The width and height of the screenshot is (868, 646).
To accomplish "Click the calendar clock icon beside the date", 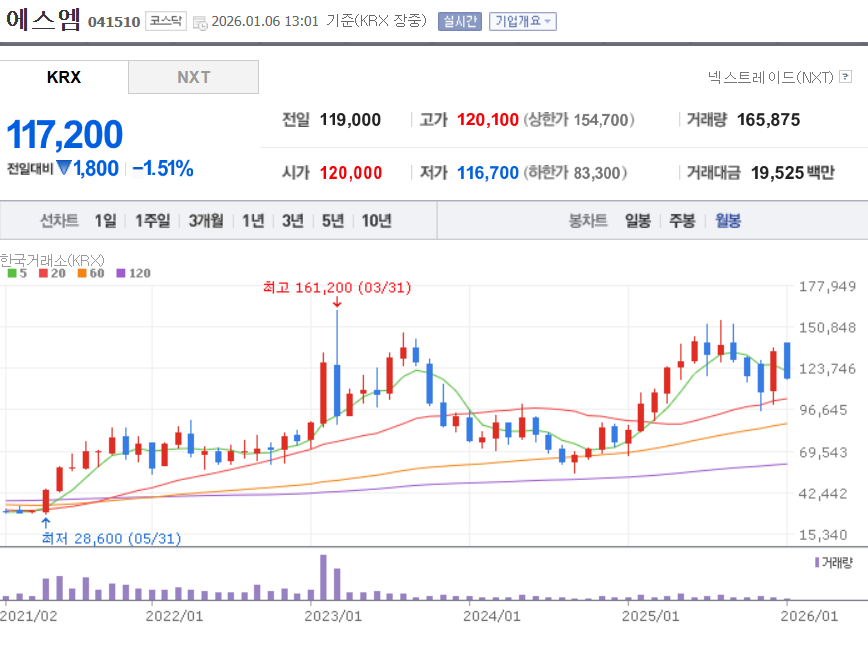I will tap(200, 23).
